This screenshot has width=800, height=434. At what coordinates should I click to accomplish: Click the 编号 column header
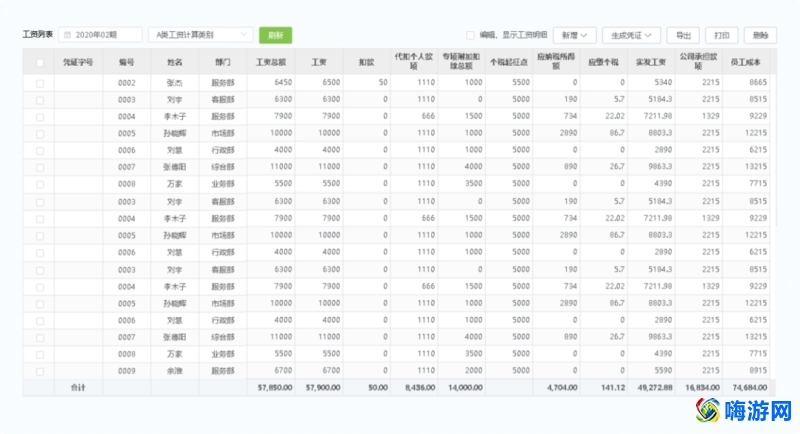coord(127,62)
